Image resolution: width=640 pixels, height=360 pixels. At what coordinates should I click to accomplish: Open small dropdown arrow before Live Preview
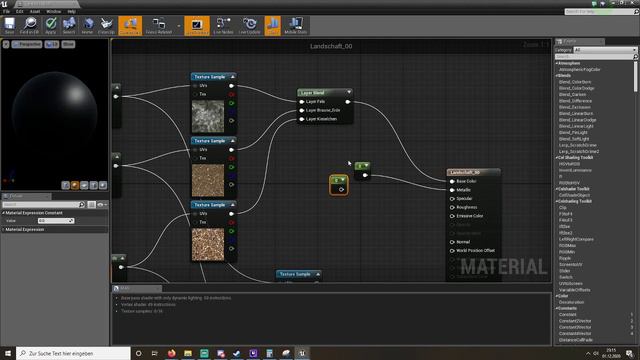coord(179,26)
